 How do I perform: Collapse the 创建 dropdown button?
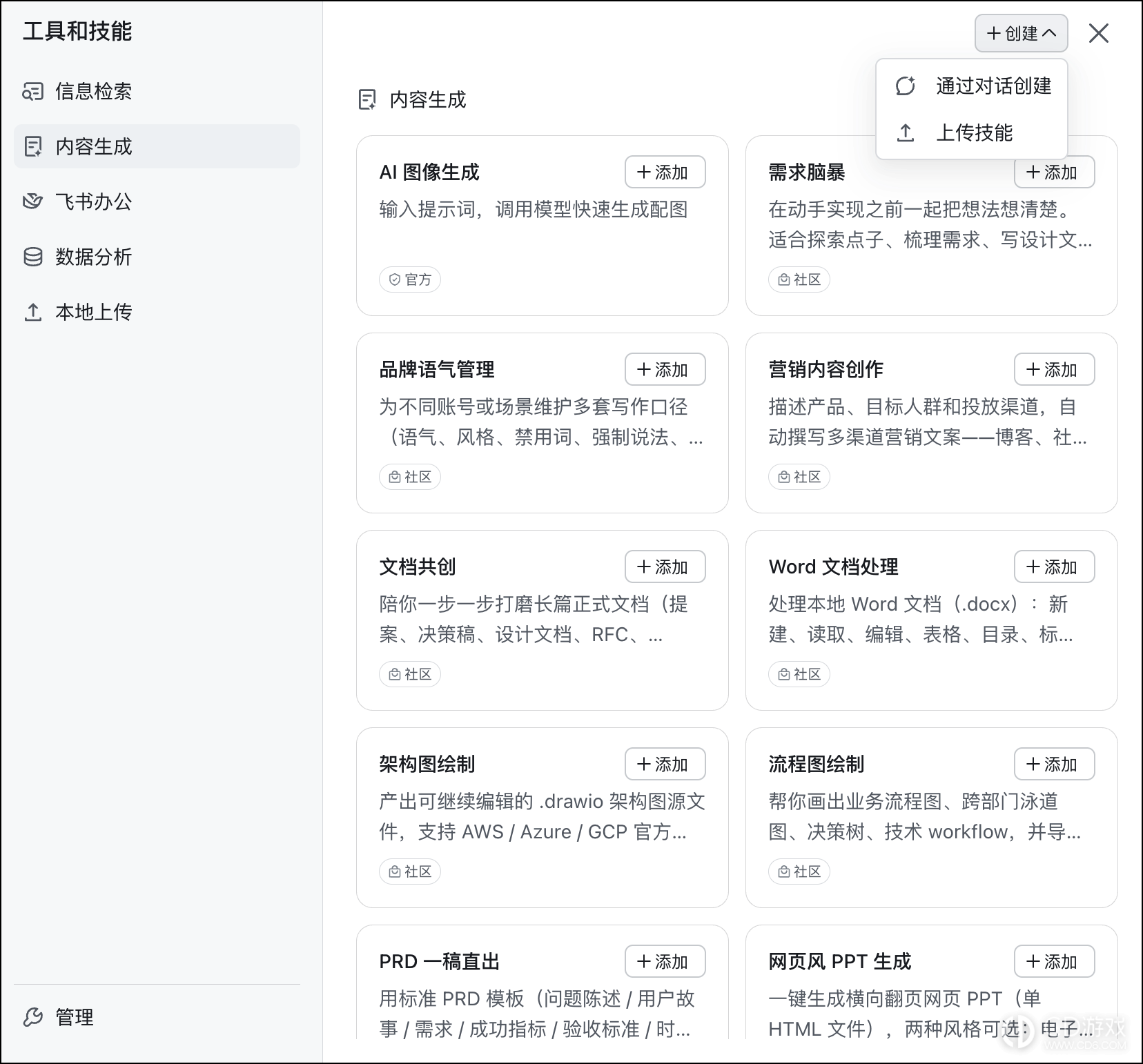(x=1021, y=33)
